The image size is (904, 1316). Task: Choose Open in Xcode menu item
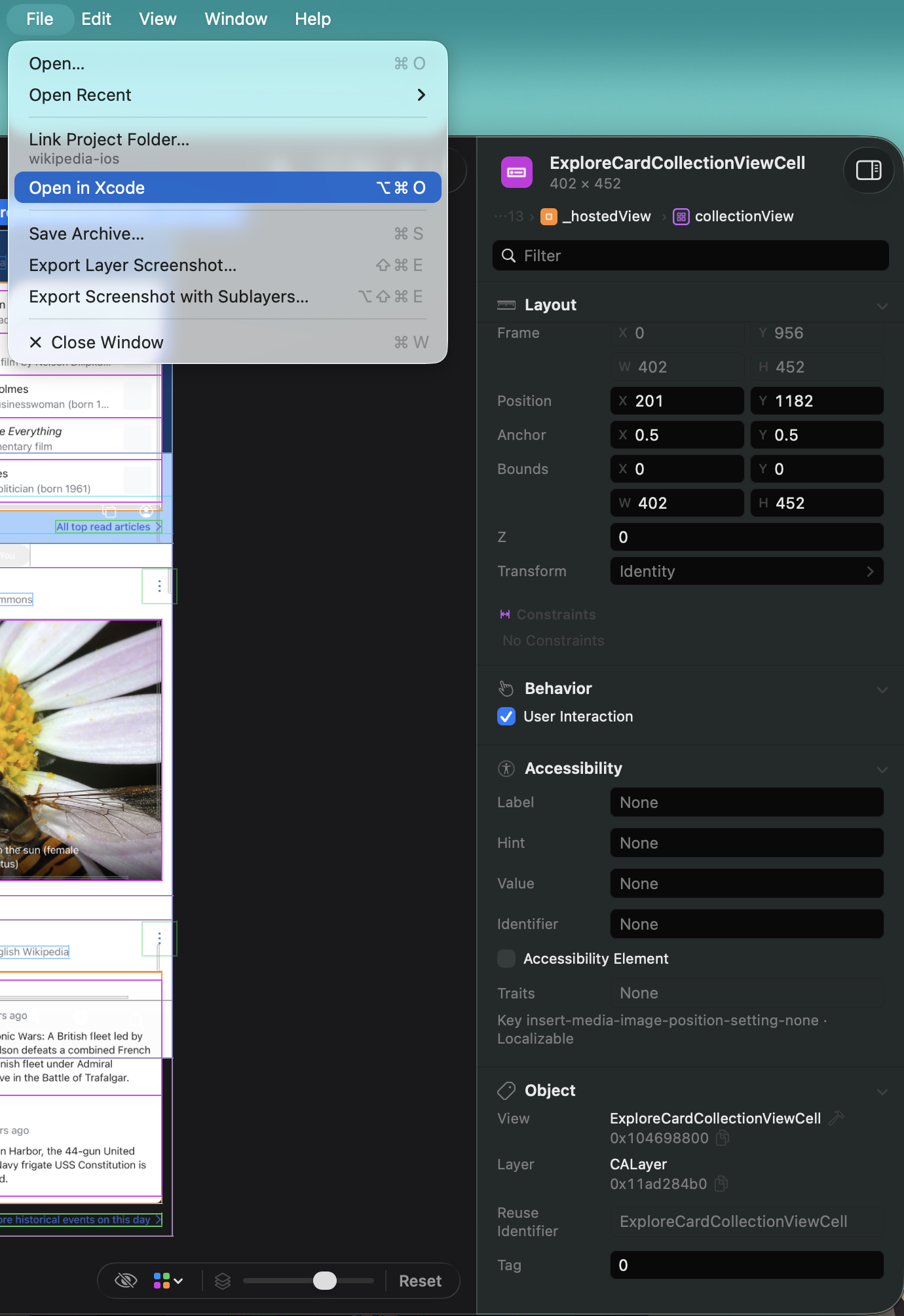coord(228,188)
